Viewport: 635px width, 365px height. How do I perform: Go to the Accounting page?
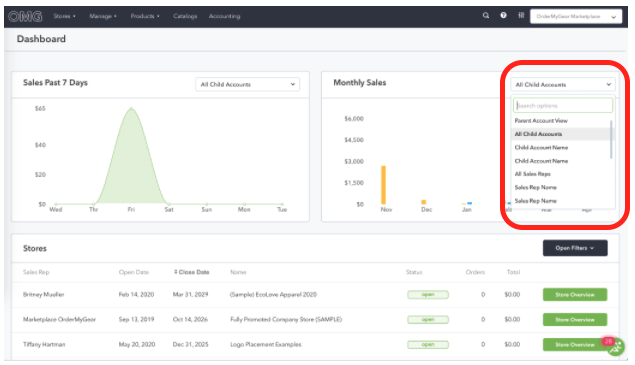224,16
